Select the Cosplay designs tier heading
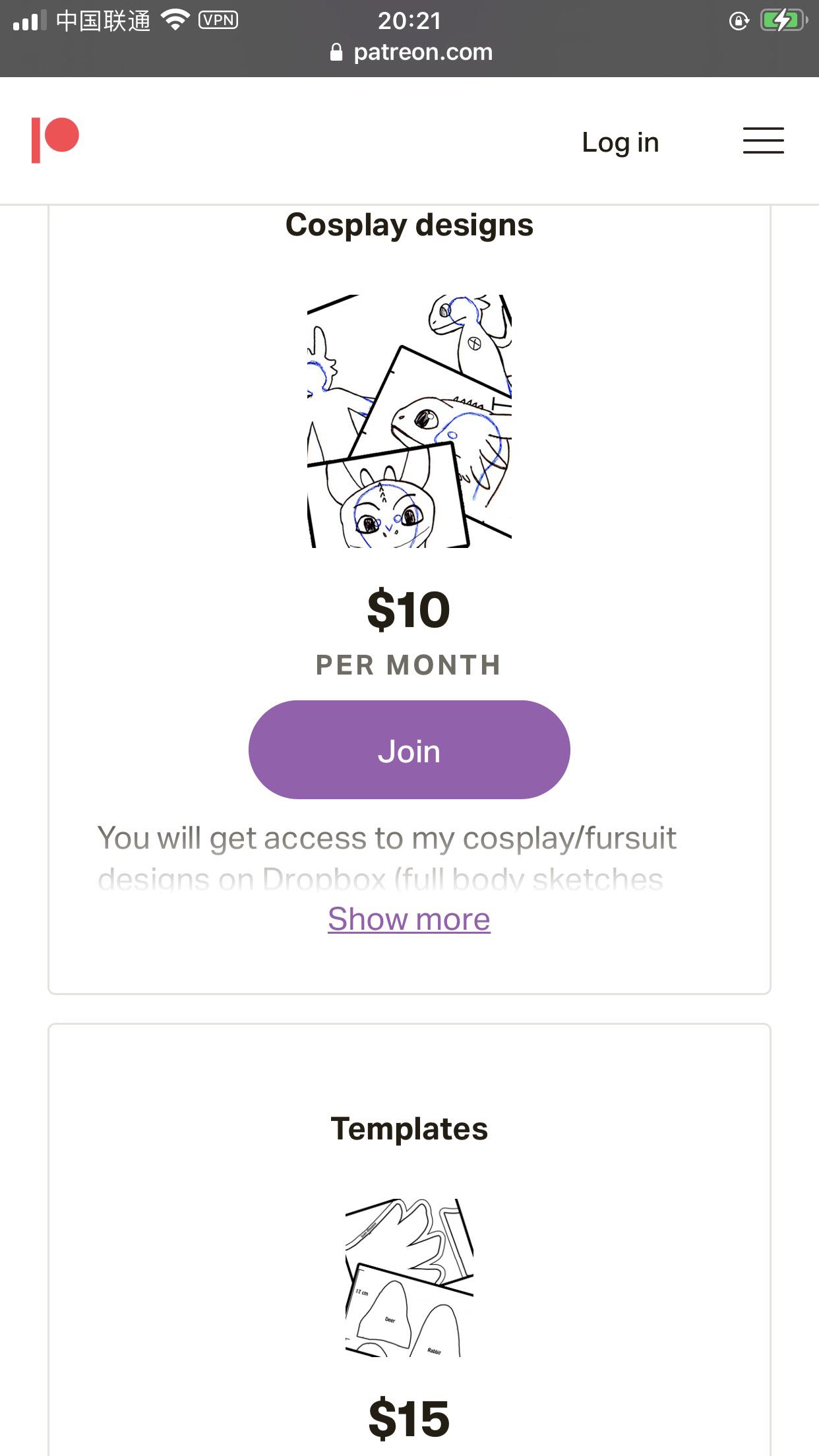Viewport: 819px width, 1456px height. [409, 225]
